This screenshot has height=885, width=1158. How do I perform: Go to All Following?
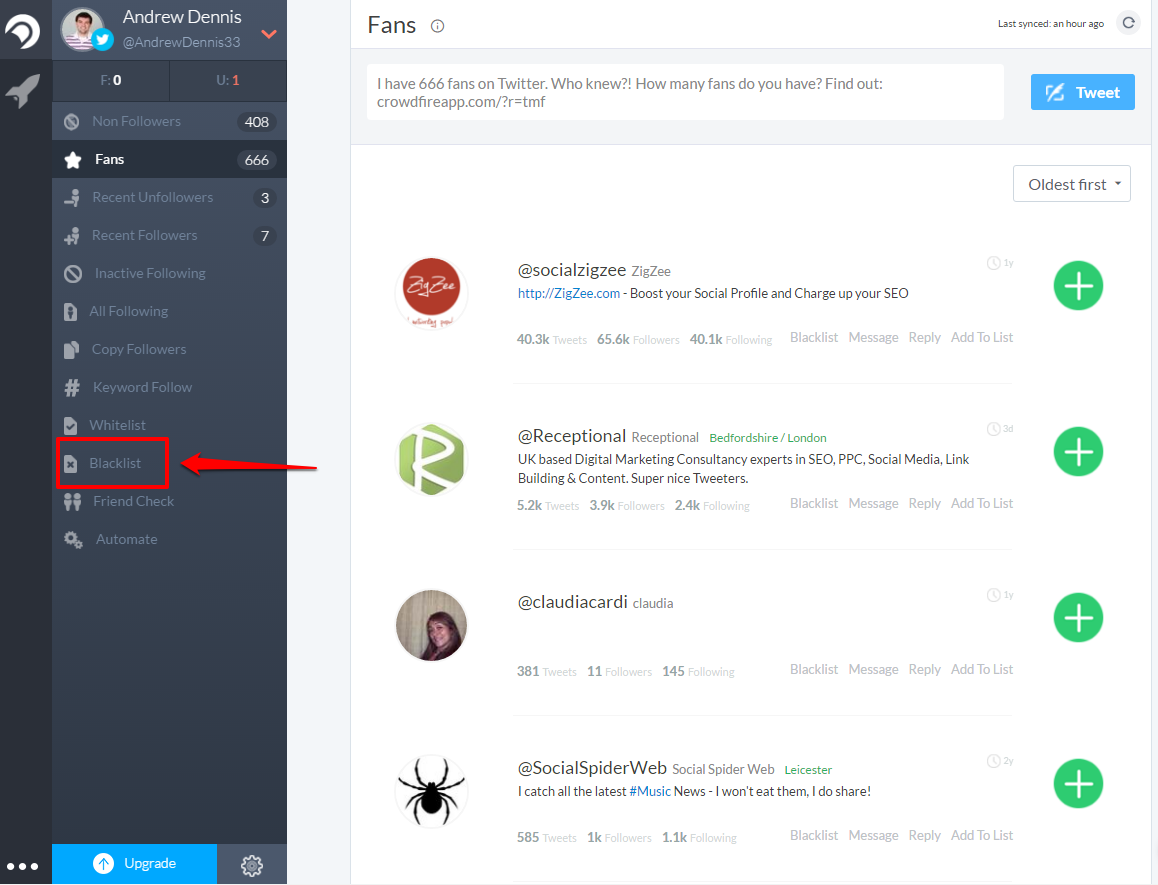tap(169, 312)
